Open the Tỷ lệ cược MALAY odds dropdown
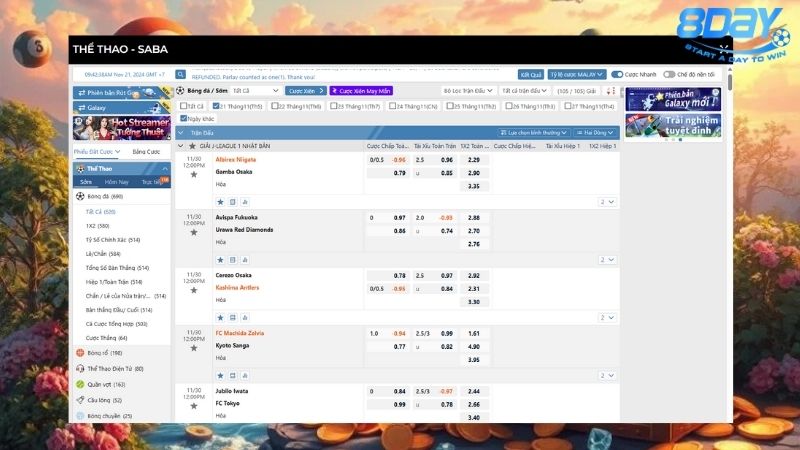This screenshot has height=450, width=800. coord(577,74)
